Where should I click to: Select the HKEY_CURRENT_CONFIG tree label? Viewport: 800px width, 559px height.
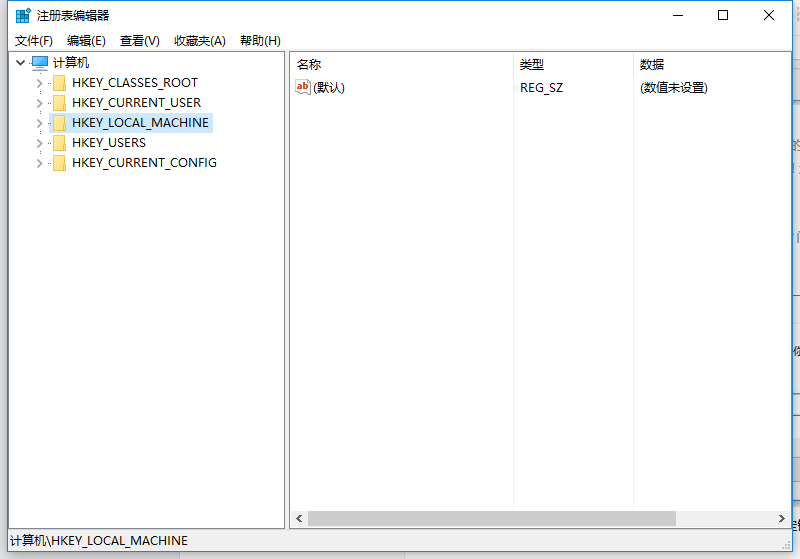point(144,163)
